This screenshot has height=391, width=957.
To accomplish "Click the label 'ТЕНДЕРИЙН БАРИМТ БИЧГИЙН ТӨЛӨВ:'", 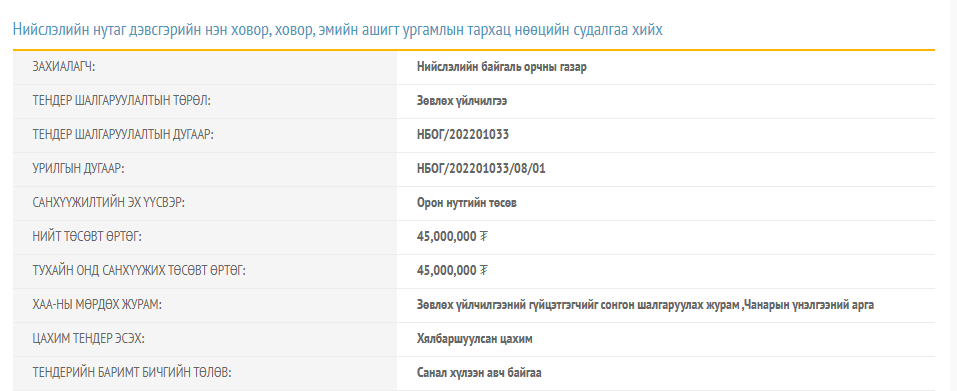I will pyautogui.click(x=132, y=373).
